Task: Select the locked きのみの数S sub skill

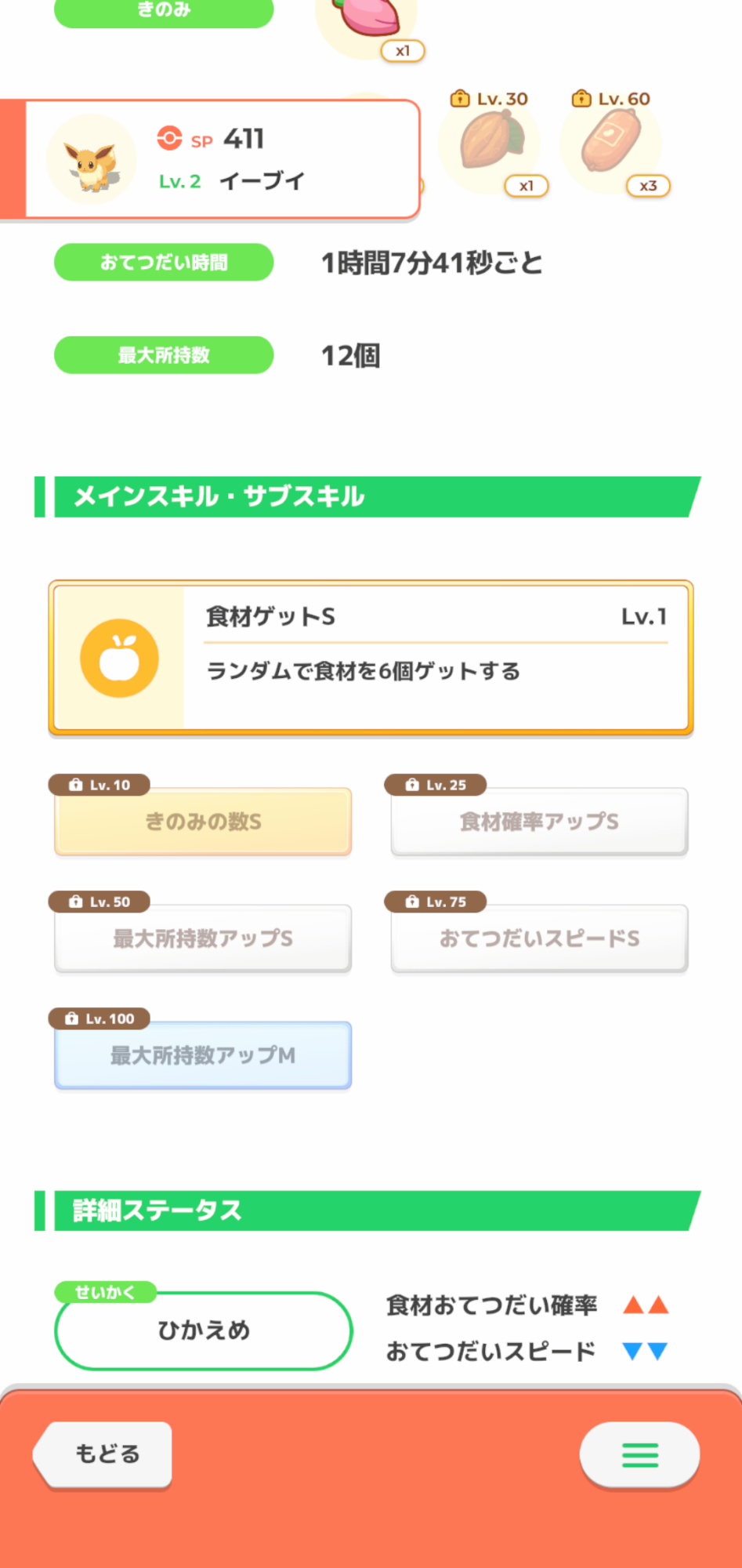Action: (x=203, y=822)
